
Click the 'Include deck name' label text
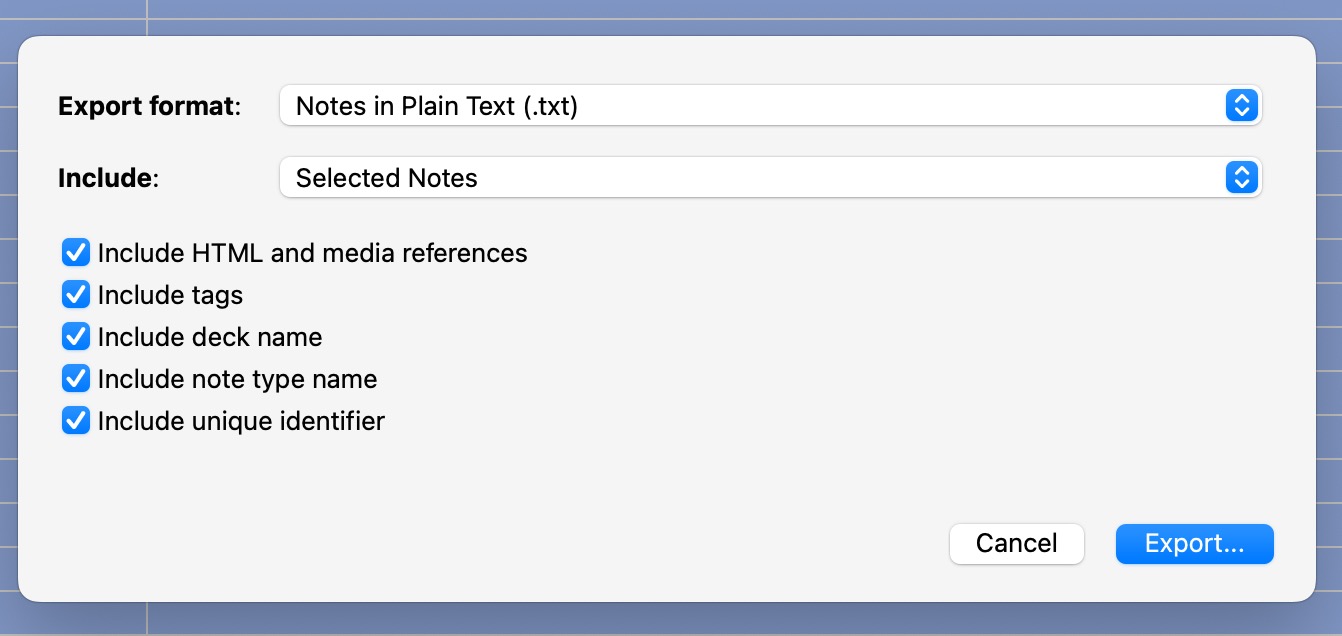click(x=210, y=337)
